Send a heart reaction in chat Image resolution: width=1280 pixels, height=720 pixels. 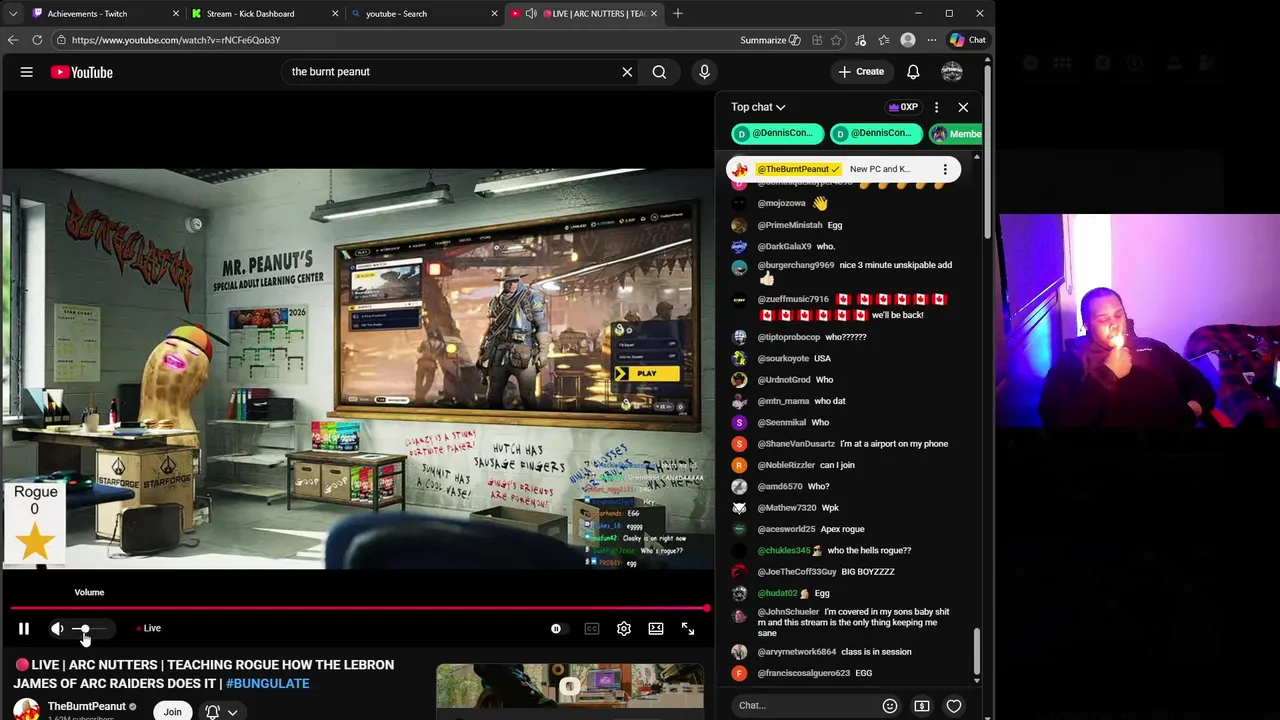pos(954,705)
